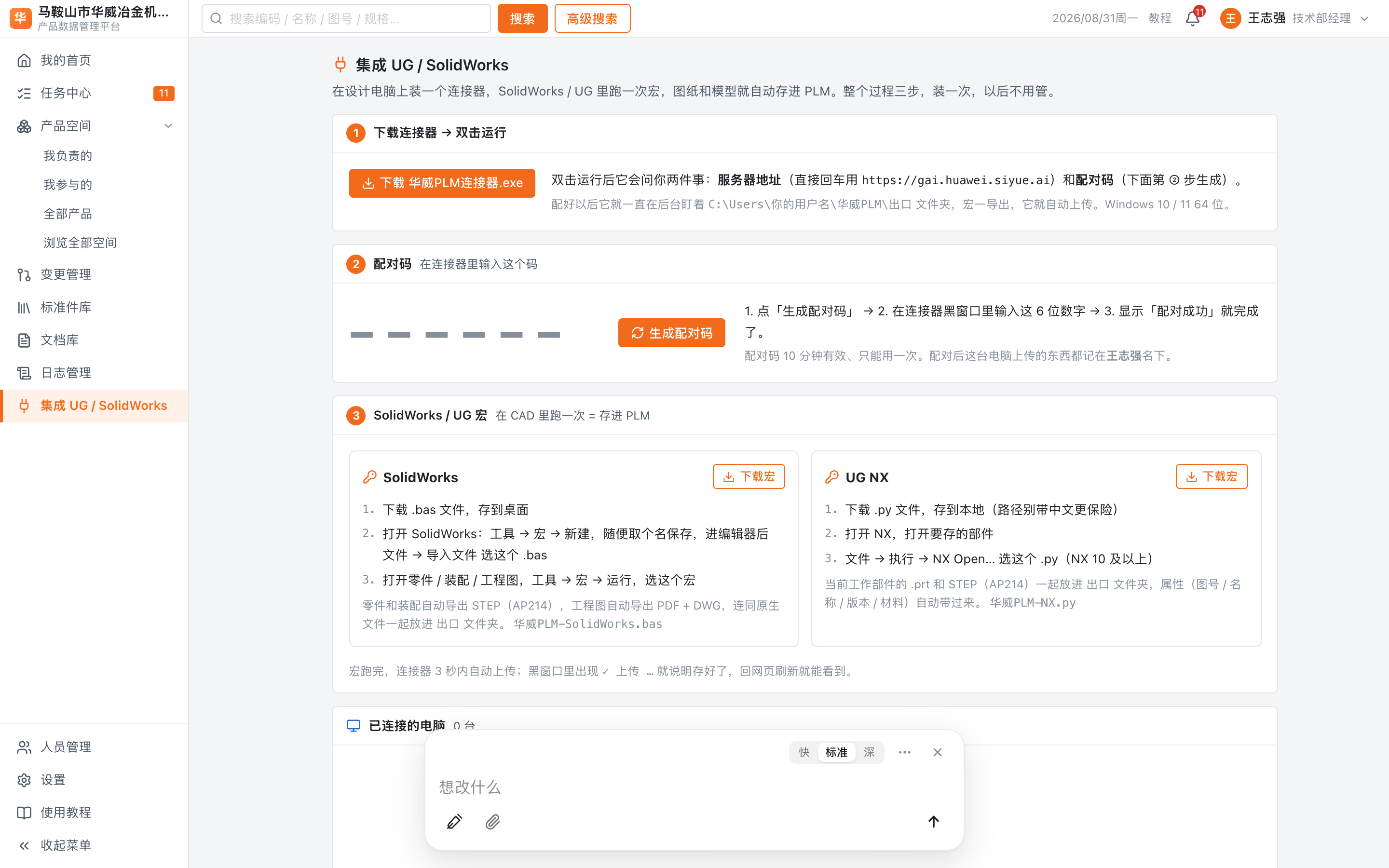
Task: Click the gear icon beside 设置
Action: click(24, 780)
